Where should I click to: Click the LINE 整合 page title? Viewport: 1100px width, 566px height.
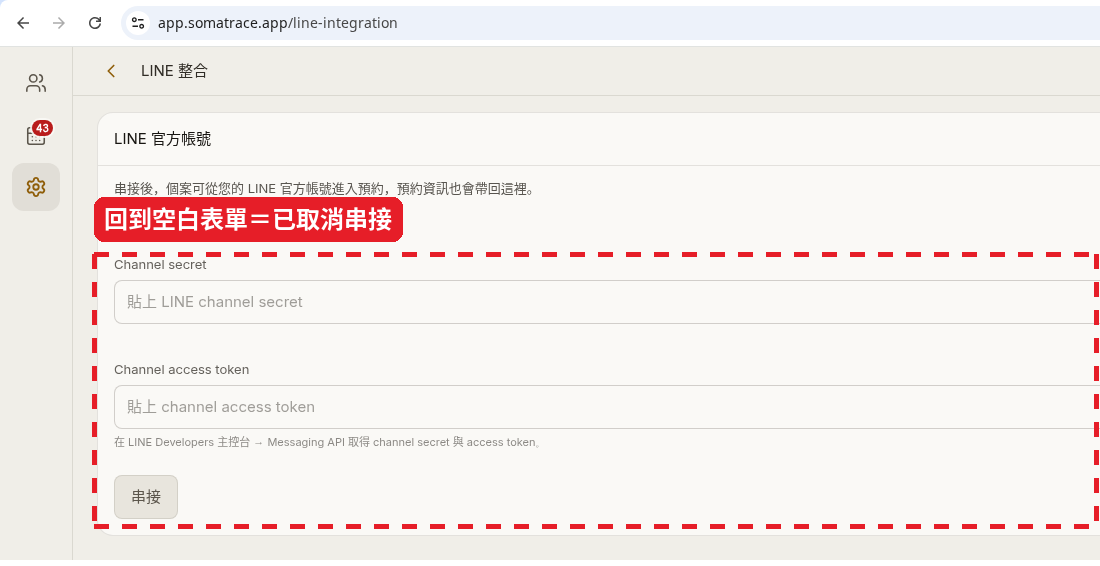[x=174, y=71]
